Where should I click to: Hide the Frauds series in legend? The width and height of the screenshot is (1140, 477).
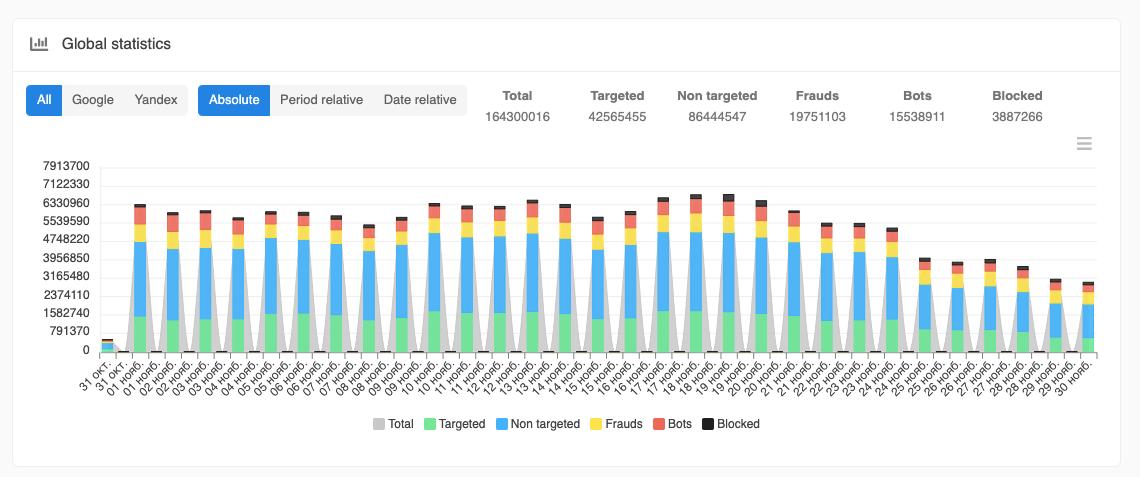coord(615,424)
